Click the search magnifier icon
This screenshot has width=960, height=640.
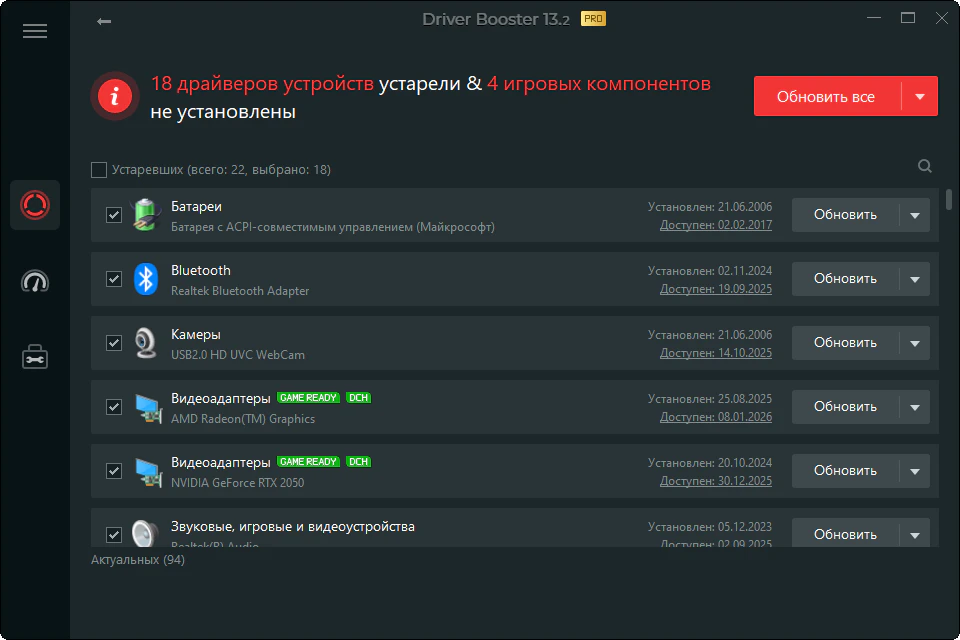coord(925,167)
